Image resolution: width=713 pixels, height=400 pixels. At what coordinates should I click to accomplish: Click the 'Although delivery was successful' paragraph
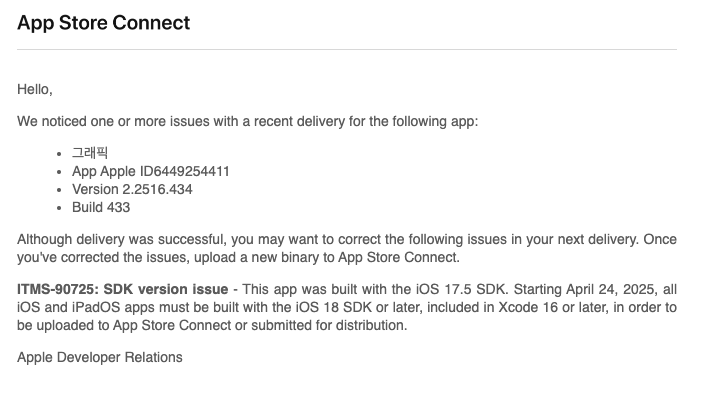346,248
